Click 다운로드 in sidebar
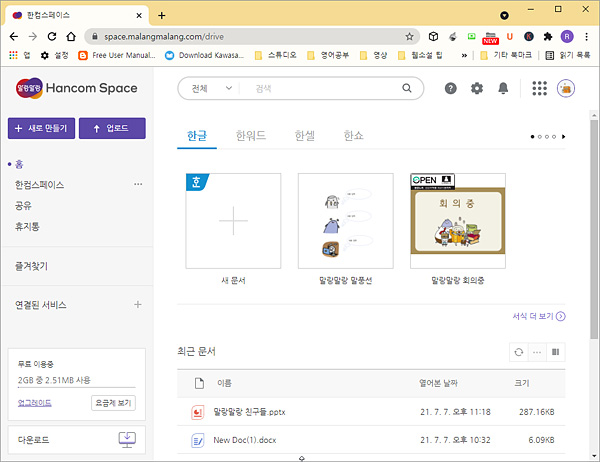The height and width of the screenshot is (462, 600). point(33,440)
